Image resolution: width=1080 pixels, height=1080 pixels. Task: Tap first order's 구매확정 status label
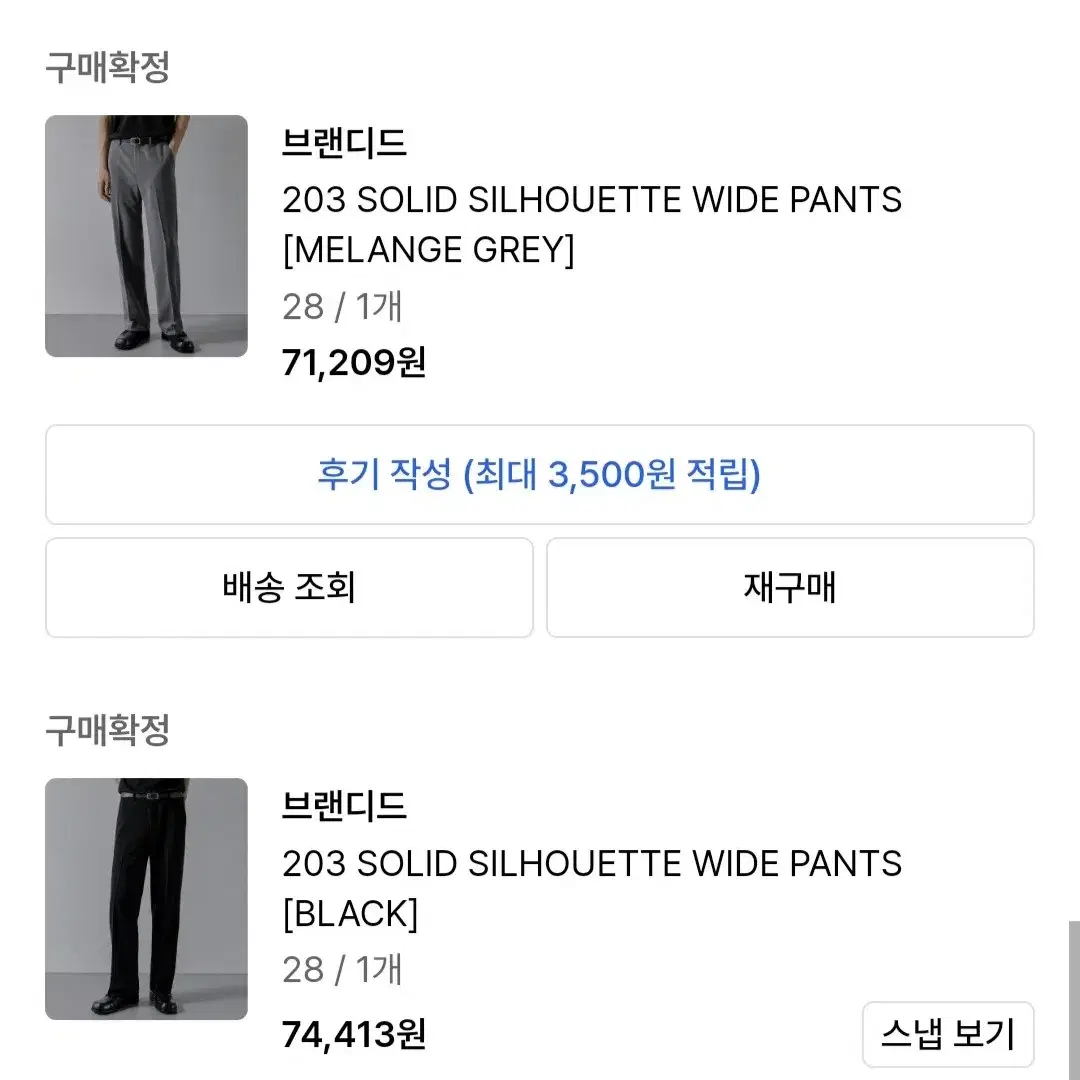(107, 67)
